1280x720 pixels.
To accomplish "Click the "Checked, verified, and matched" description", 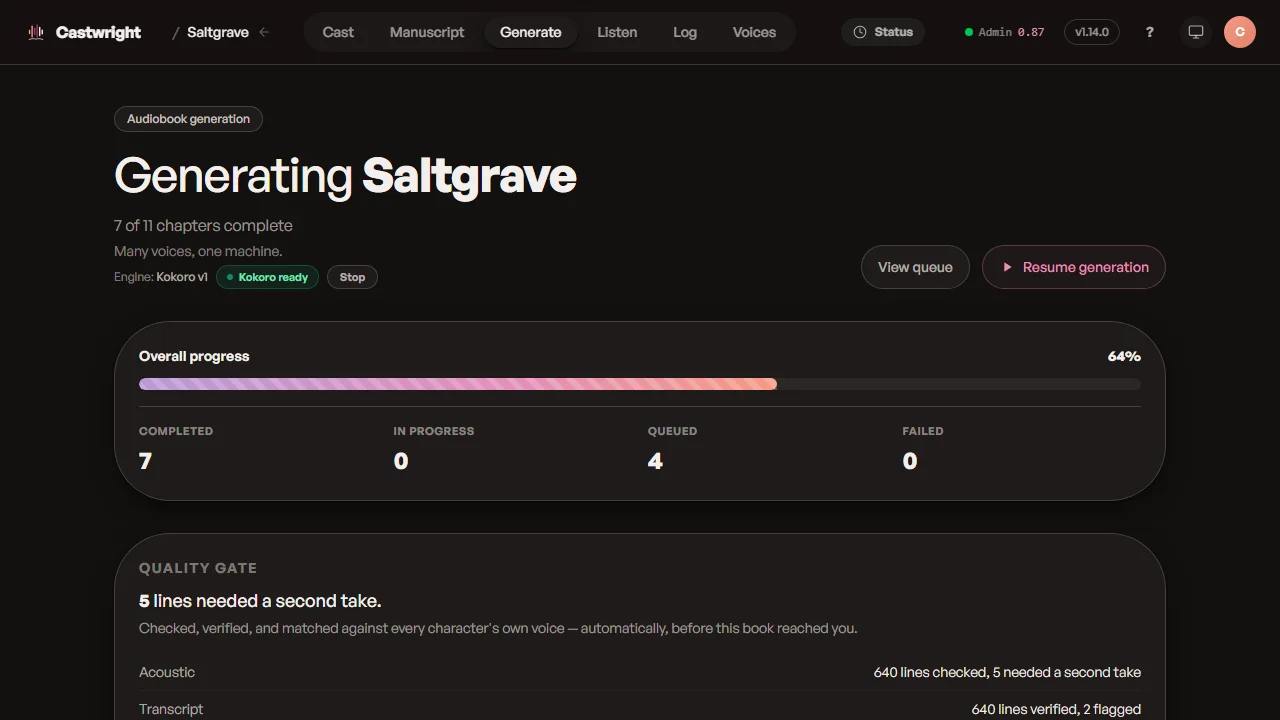I will (x=498, y=629).
